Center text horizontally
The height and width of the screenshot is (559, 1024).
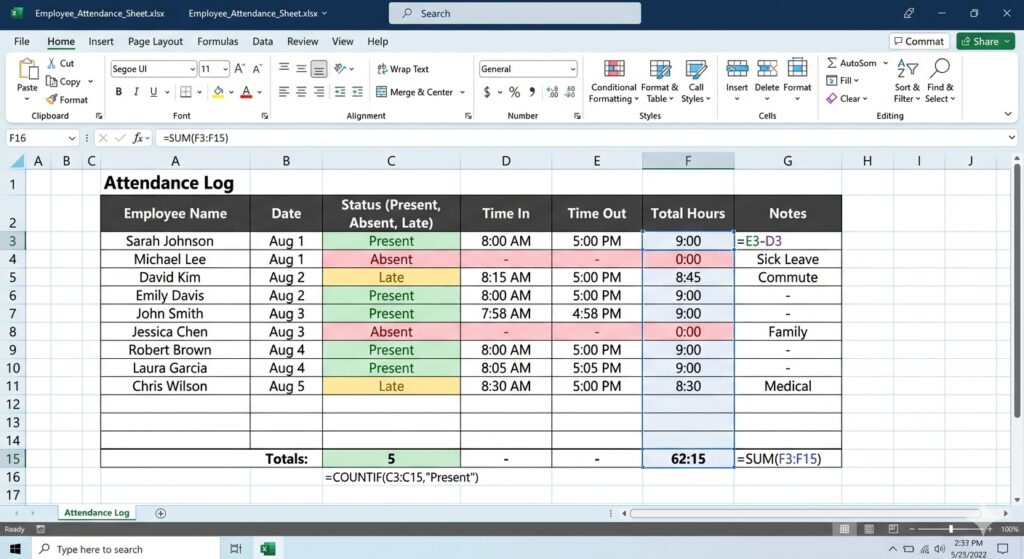301,92
